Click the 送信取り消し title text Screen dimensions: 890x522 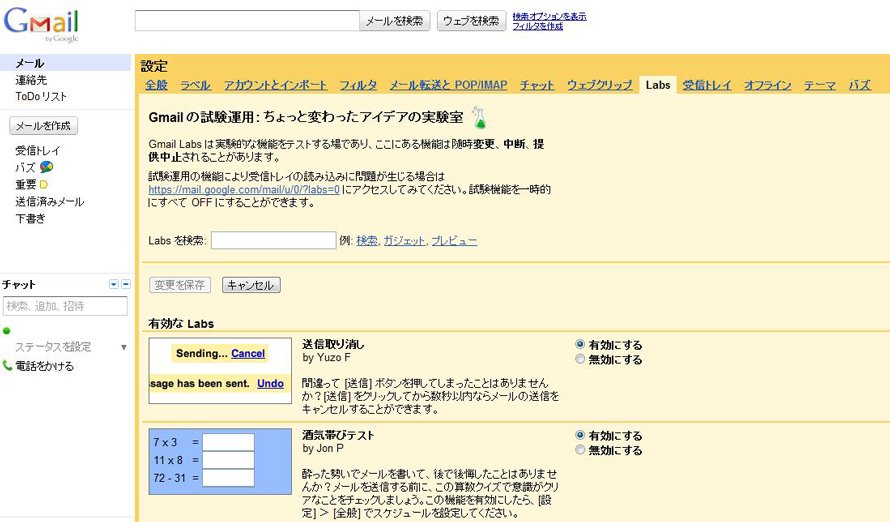tap(333, 344)
